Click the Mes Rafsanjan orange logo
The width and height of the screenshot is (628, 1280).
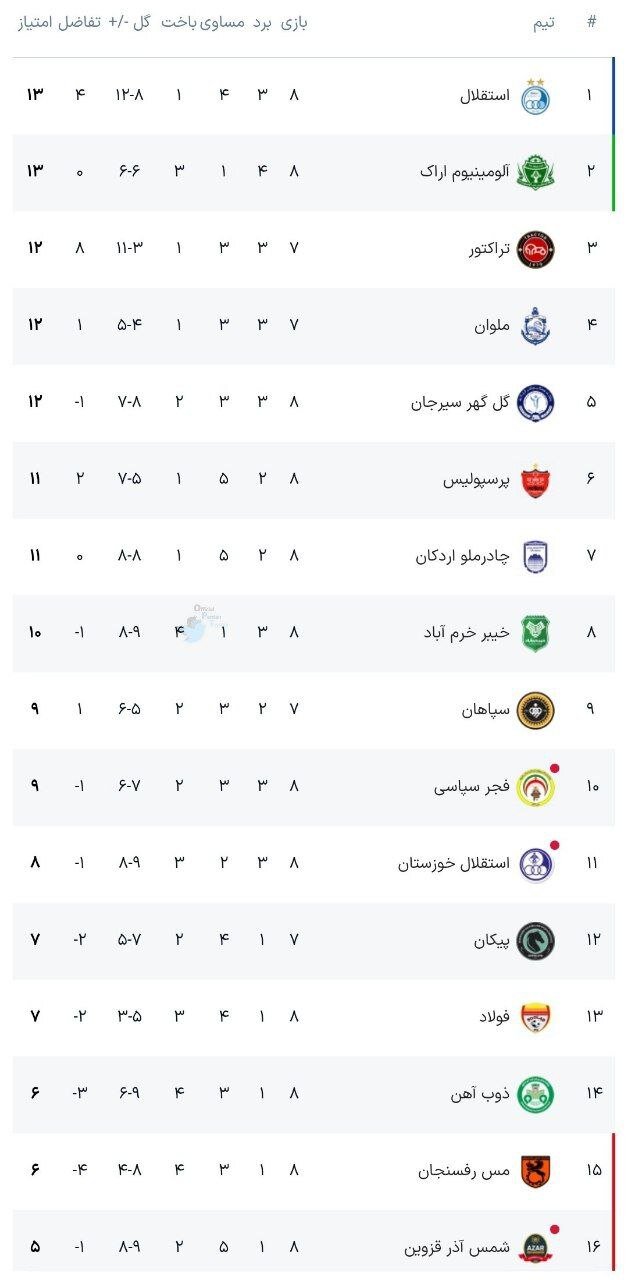536,1171
